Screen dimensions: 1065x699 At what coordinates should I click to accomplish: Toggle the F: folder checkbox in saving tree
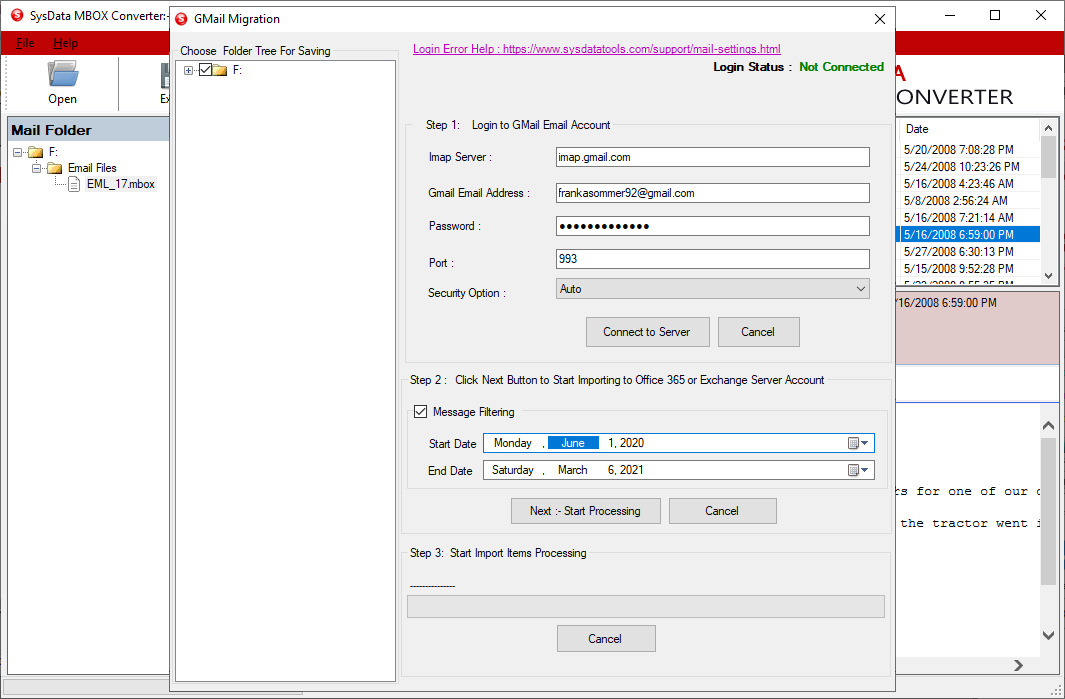point(205,69)
